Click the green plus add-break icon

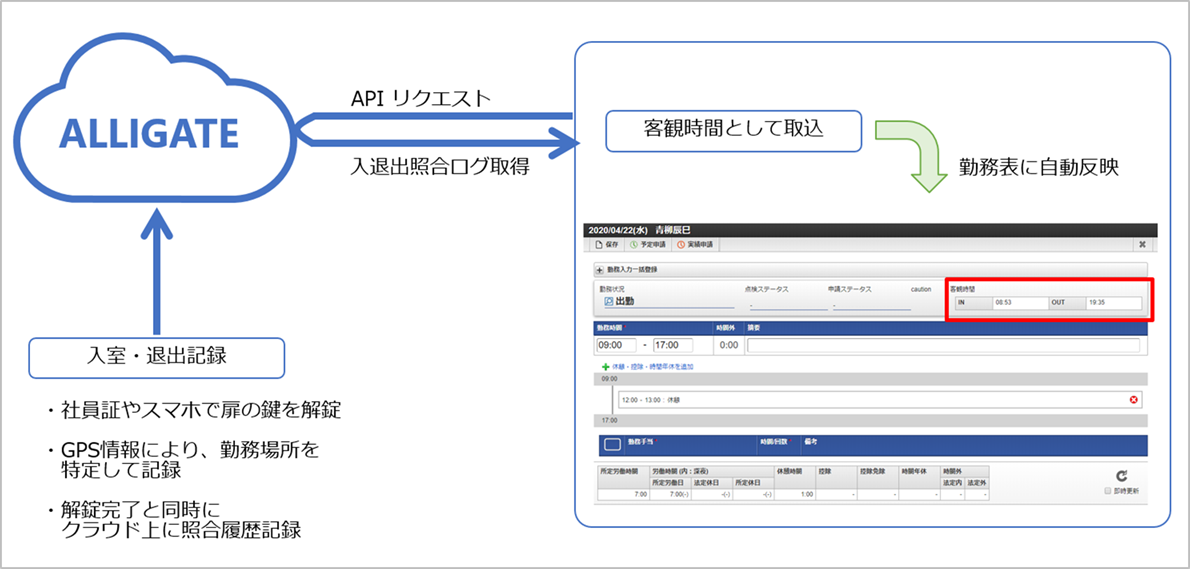pyautogui.click(x=605, y=366)
